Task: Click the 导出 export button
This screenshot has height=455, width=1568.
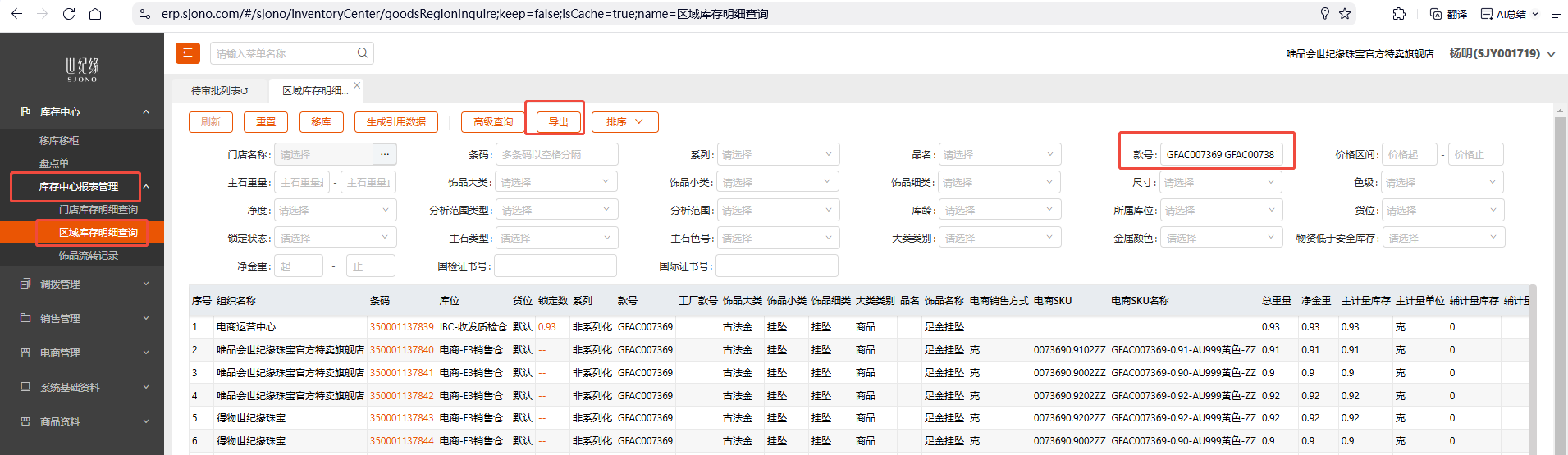Action: point(558,122)
